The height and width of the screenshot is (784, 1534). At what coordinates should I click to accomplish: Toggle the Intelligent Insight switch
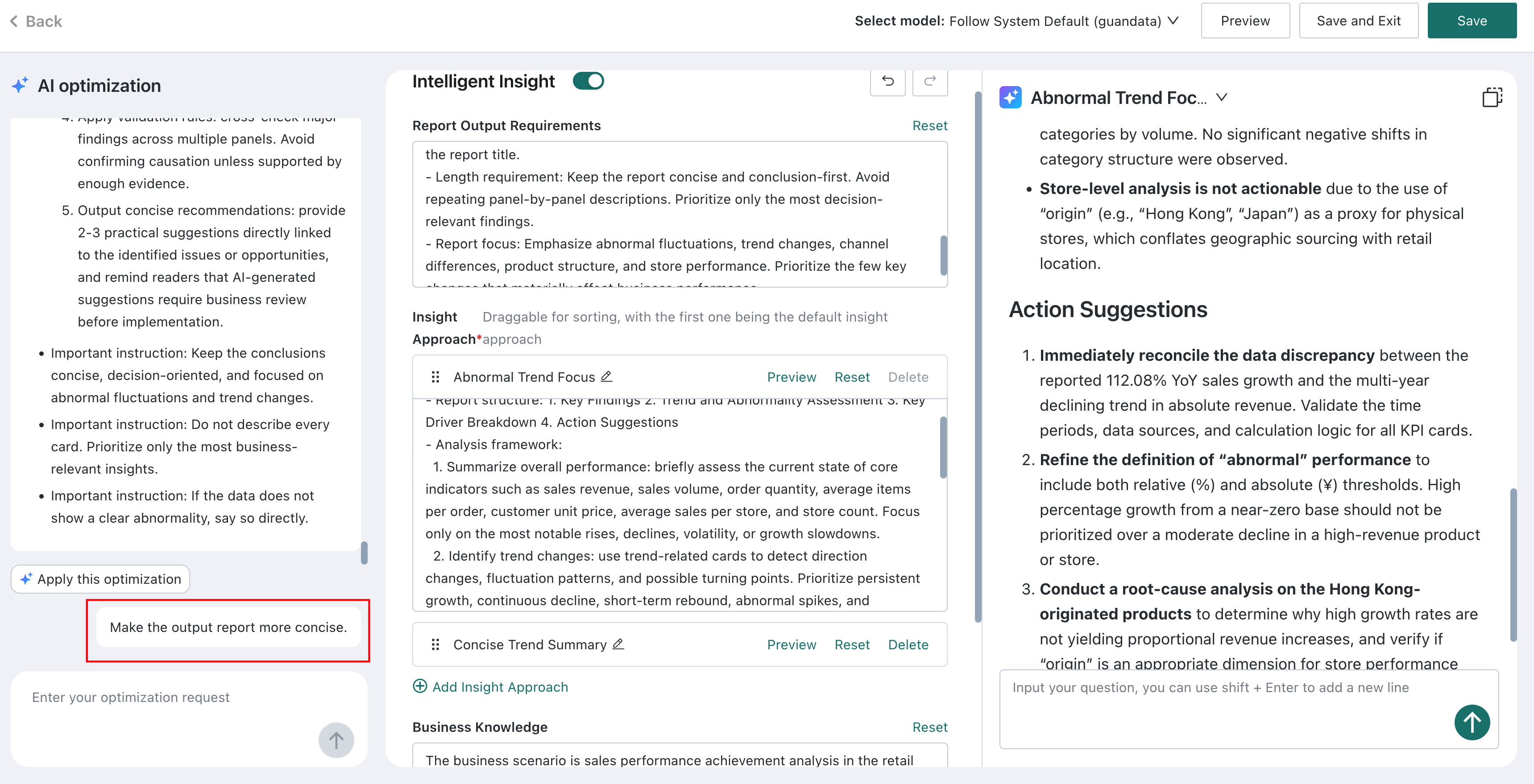[x=589, y=81]
